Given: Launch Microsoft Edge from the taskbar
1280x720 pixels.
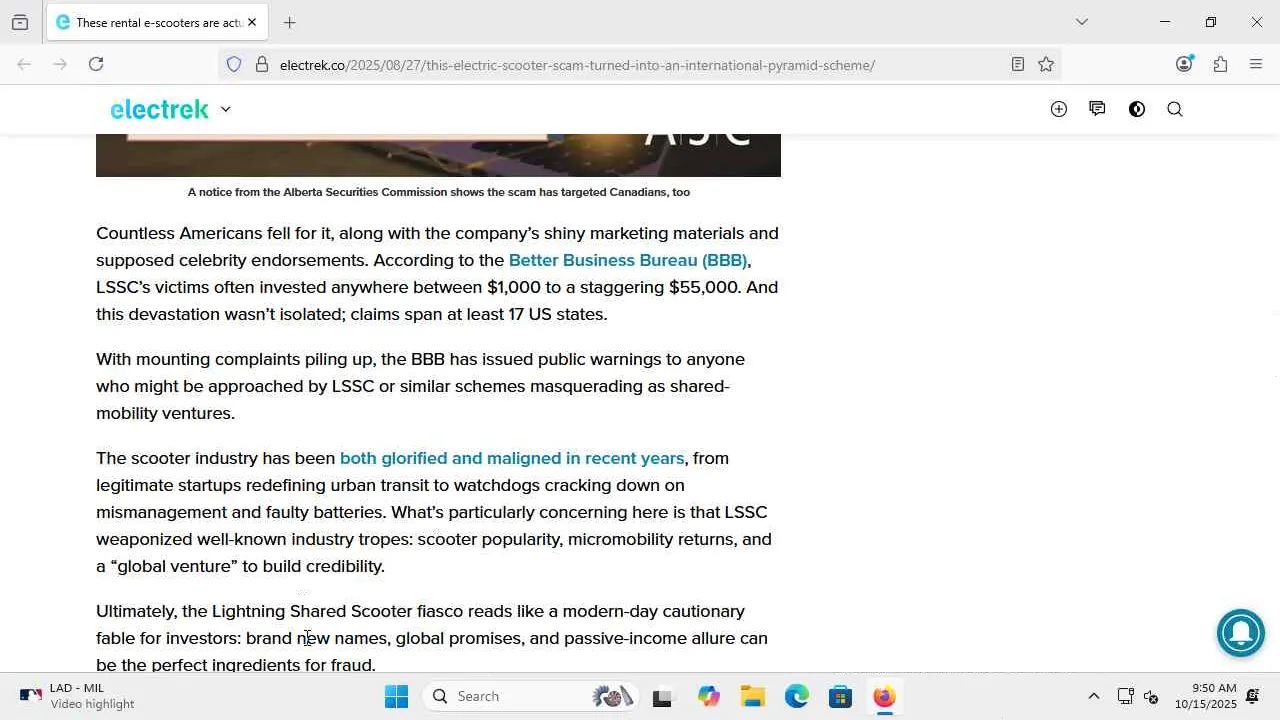Looking at the screenshot, I should (797, 697).
